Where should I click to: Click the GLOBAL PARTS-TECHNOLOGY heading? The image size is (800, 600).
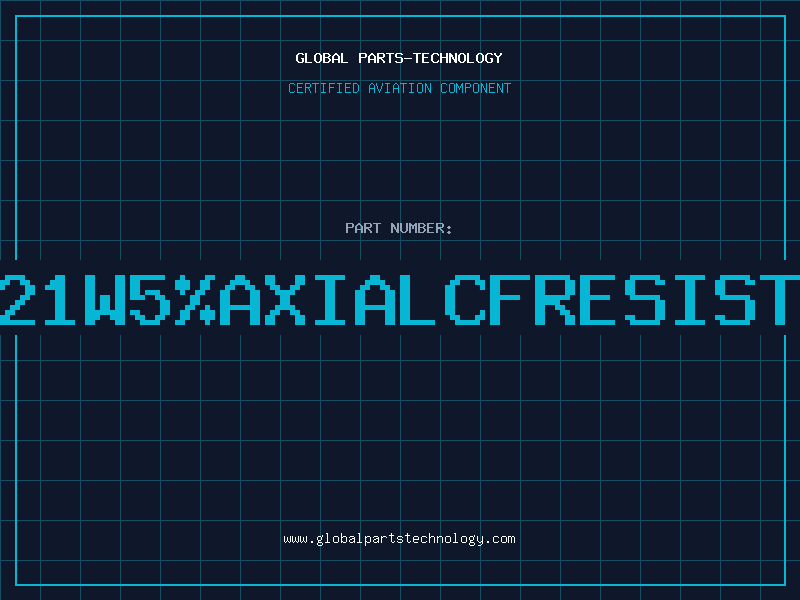tap(399, 58)
